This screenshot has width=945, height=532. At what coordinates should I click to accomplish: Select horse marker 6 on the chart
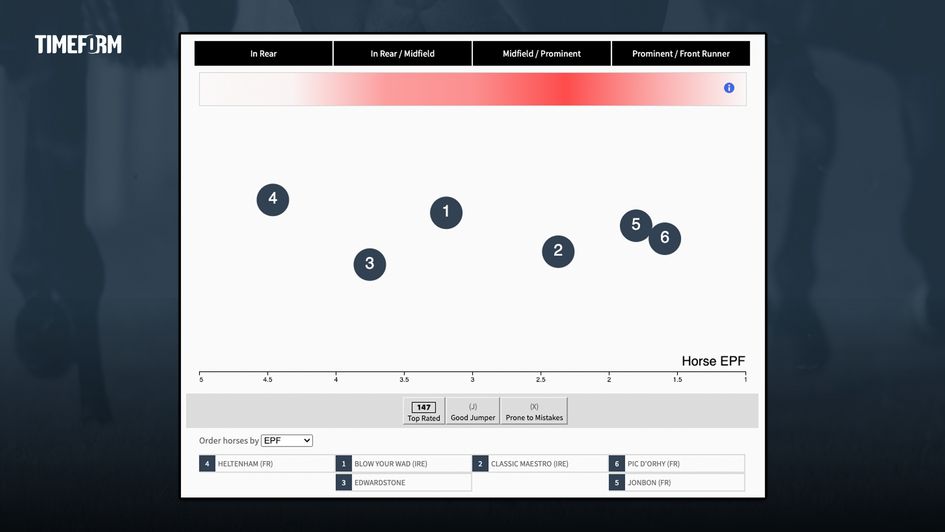click(665, 238)
